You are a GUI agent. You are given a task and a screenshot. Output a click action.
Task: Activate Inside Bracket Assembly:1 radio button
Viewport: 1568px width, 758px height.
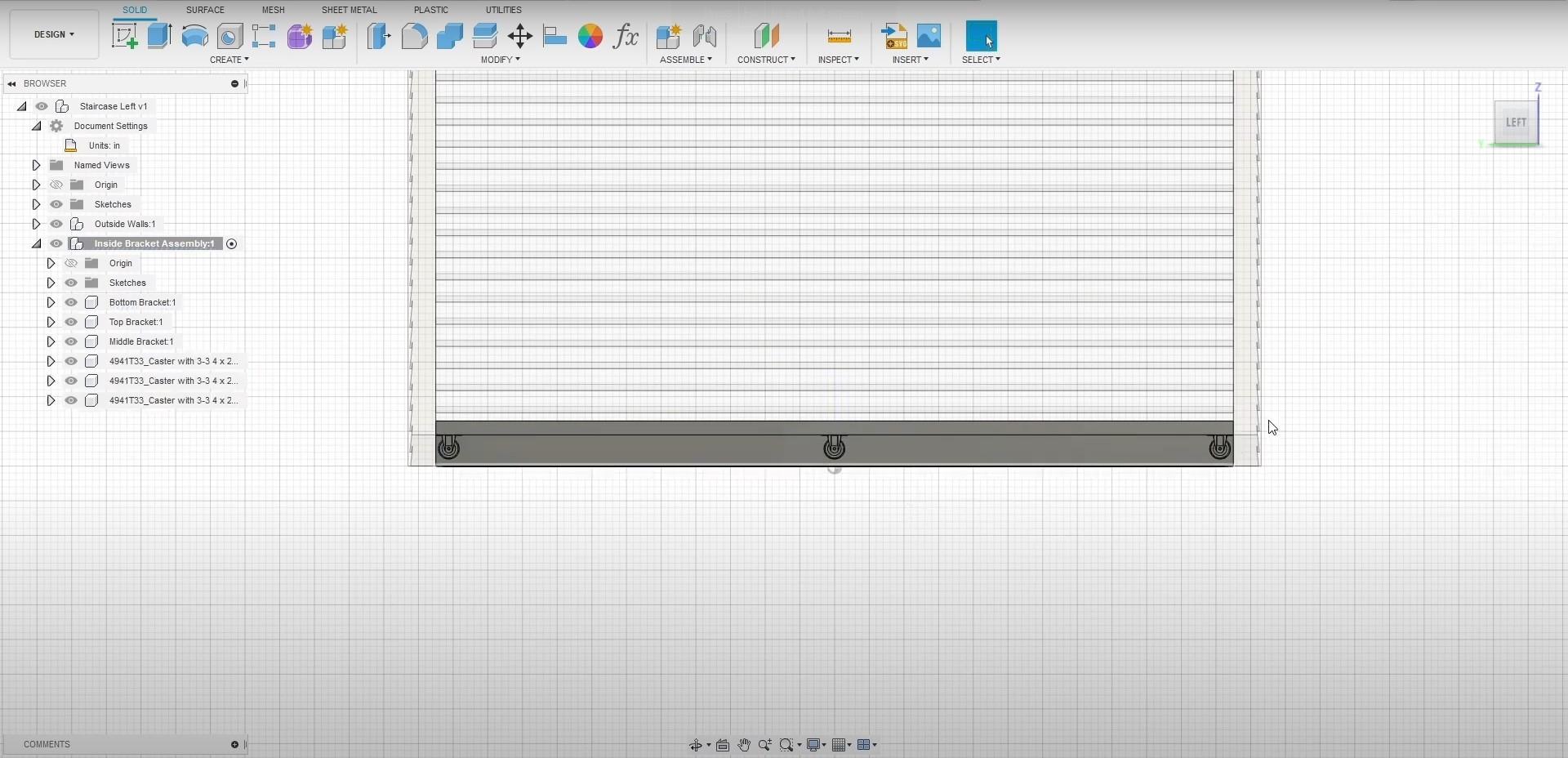(x=232, y=243)
